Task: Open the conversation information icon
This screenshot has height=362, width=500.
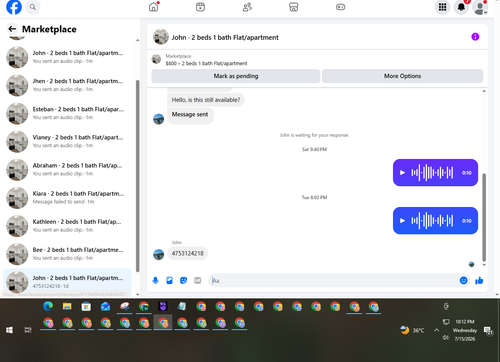Action: (475, 37)
